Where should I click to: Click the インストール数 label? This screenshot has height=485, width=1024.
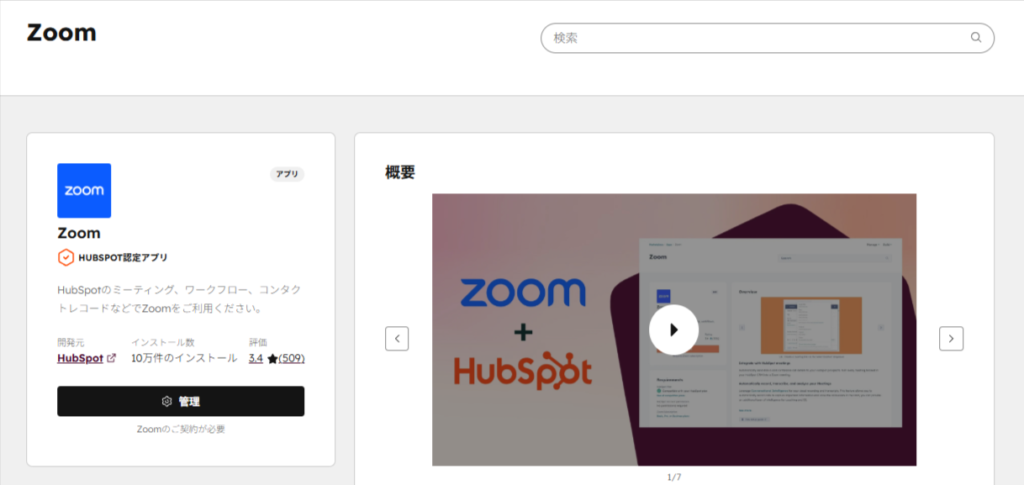pyautogui.click(x=163, y=342)
